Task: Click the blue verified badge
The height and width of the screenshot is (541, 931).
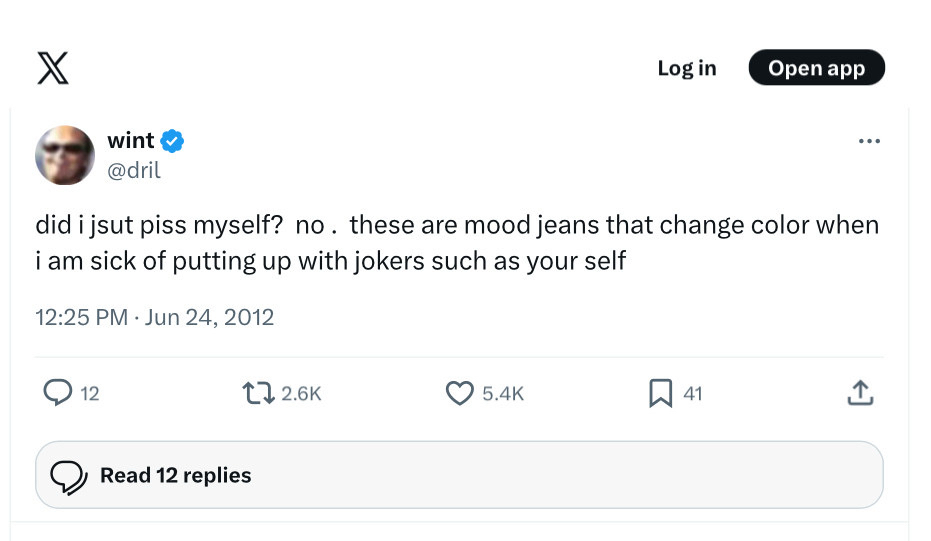Action: tap(172, 141)
